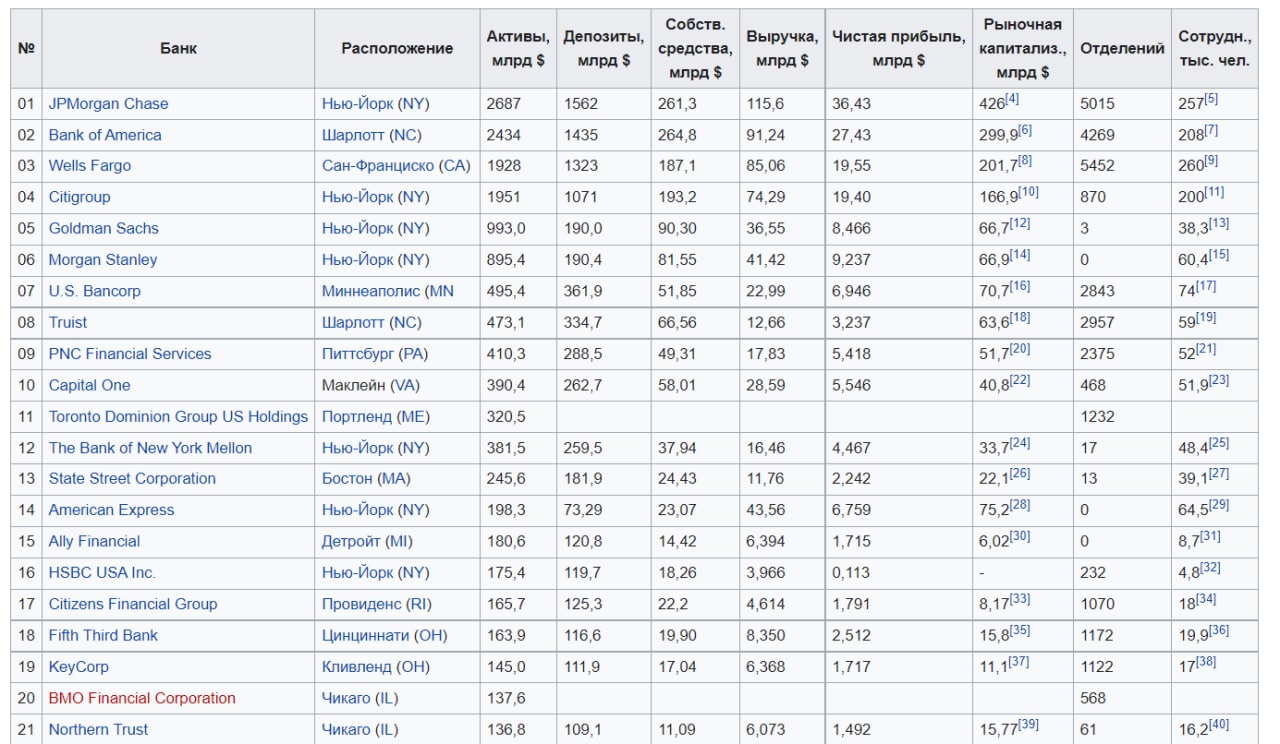
Task: Open the American Express link
Action: point(111,510)
